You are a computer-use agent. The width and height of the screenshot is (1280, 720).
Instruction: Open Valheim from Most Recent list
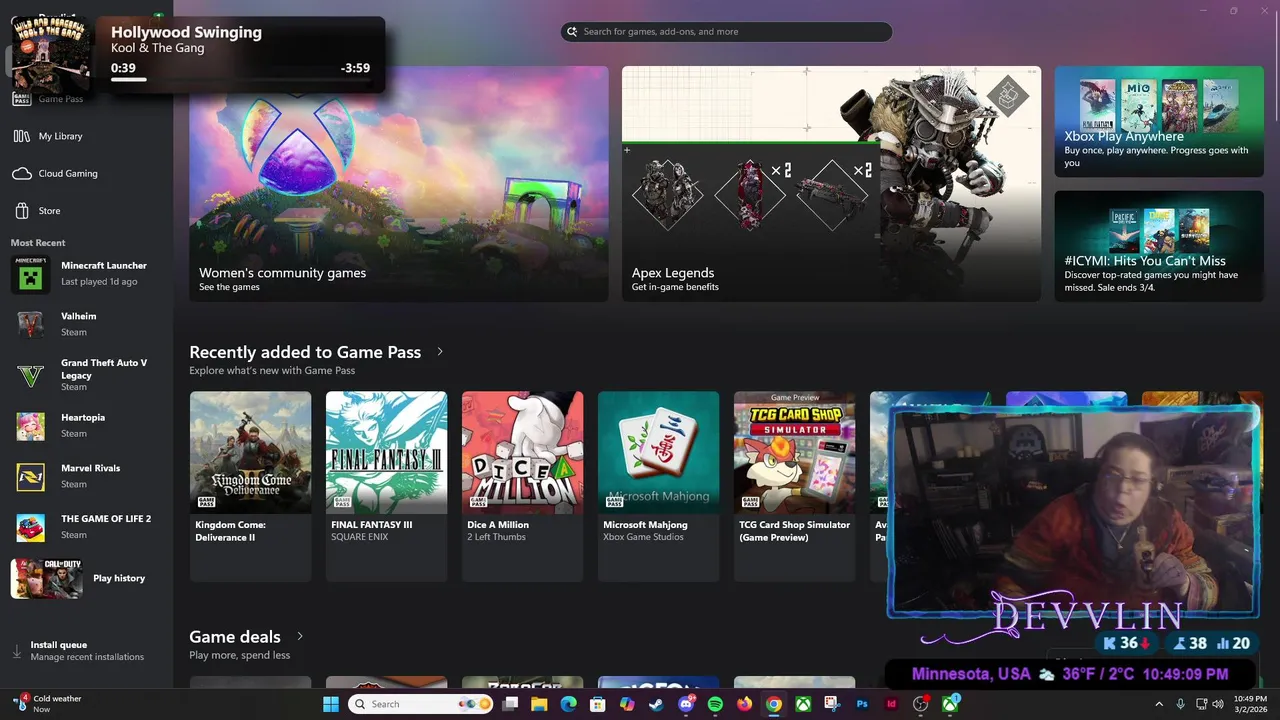click(85, 324)
